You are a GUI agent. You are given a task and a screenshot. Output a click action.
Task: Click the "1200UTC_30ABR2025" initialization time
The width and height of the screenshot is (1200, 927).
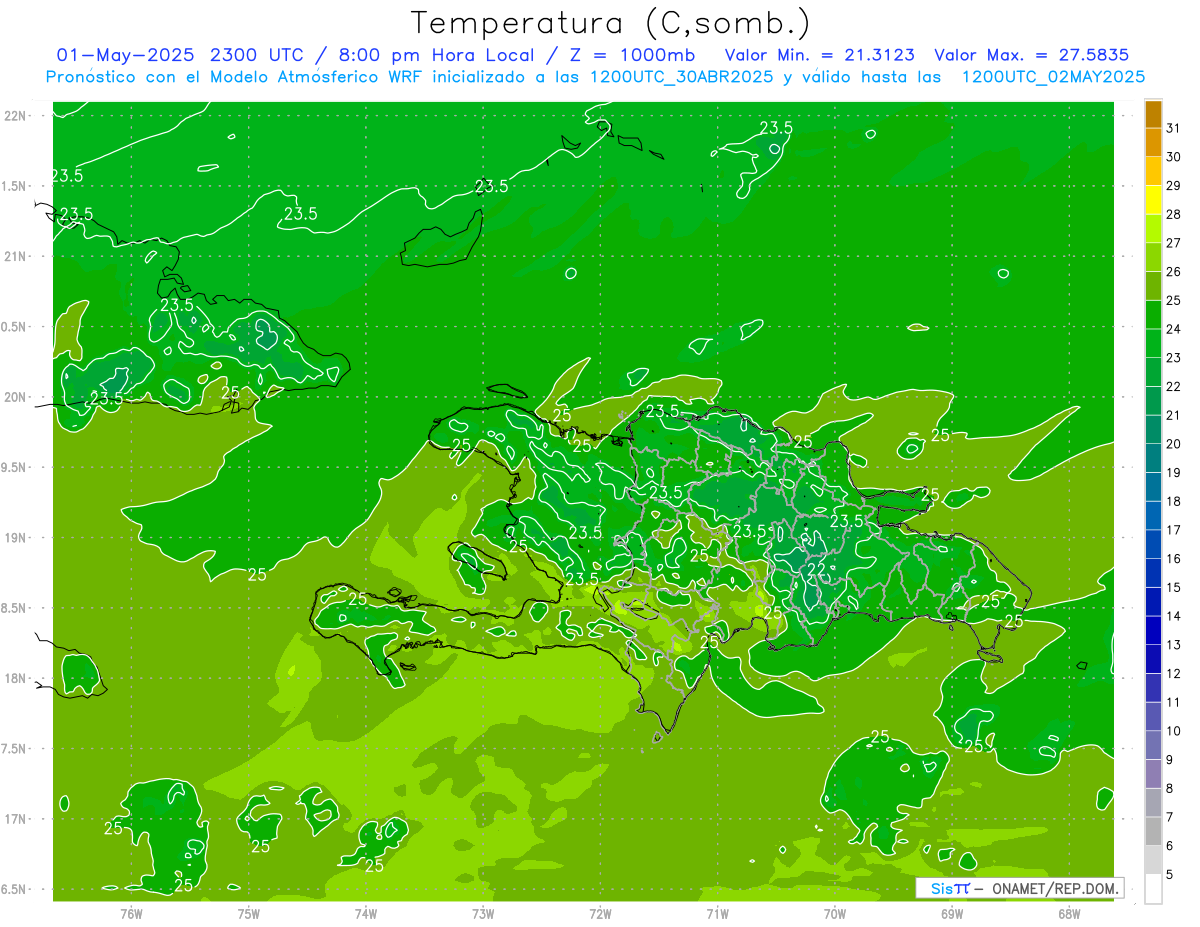tap(681, 76)
